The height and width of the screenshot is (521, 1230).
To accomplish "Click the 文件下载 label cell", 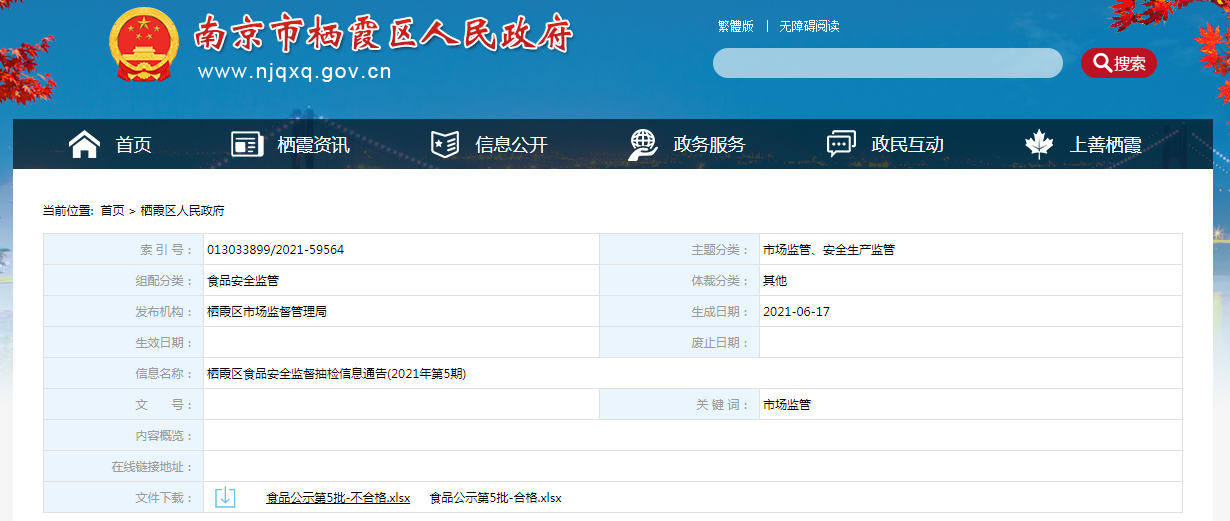I will point(123,498).
